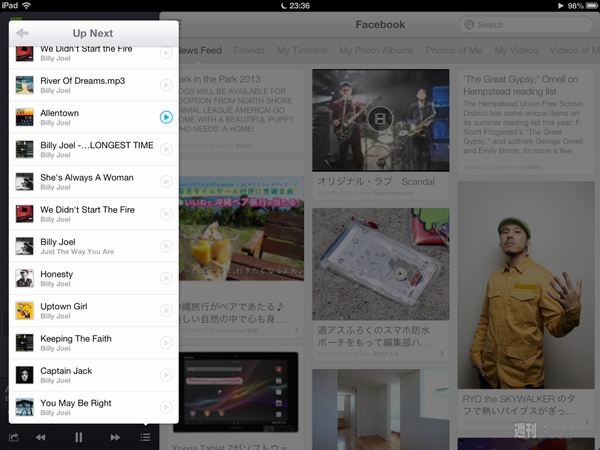
Task: Play Uptown Girl via its play icon
Action: pyautogui.click(x=166, y=310)
